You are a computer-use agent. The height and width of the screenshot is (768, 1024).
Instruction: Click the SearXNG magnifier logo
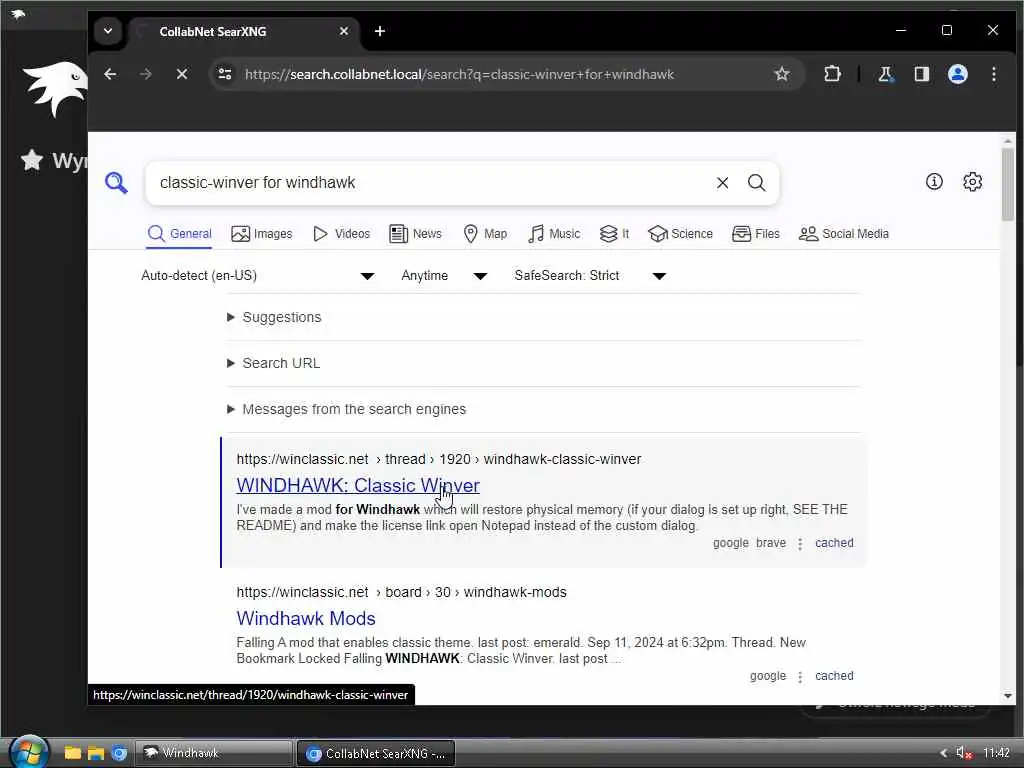(x=116, y=183)
